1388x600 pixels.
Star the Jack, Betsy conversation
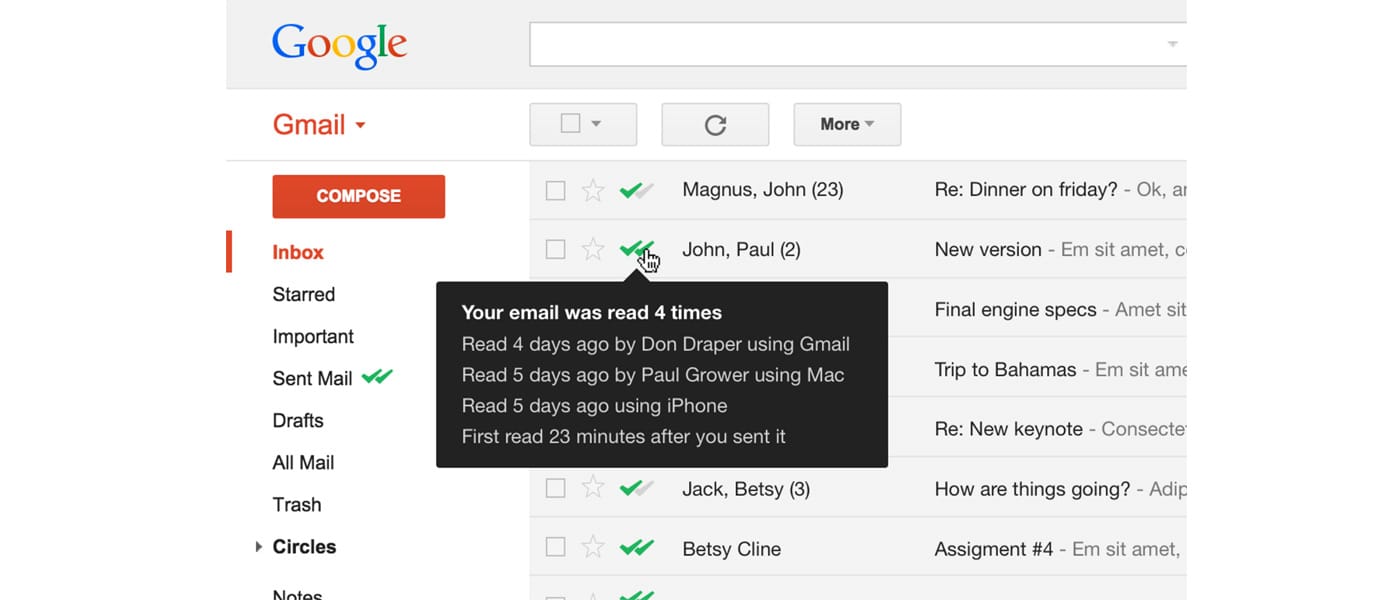593,488
